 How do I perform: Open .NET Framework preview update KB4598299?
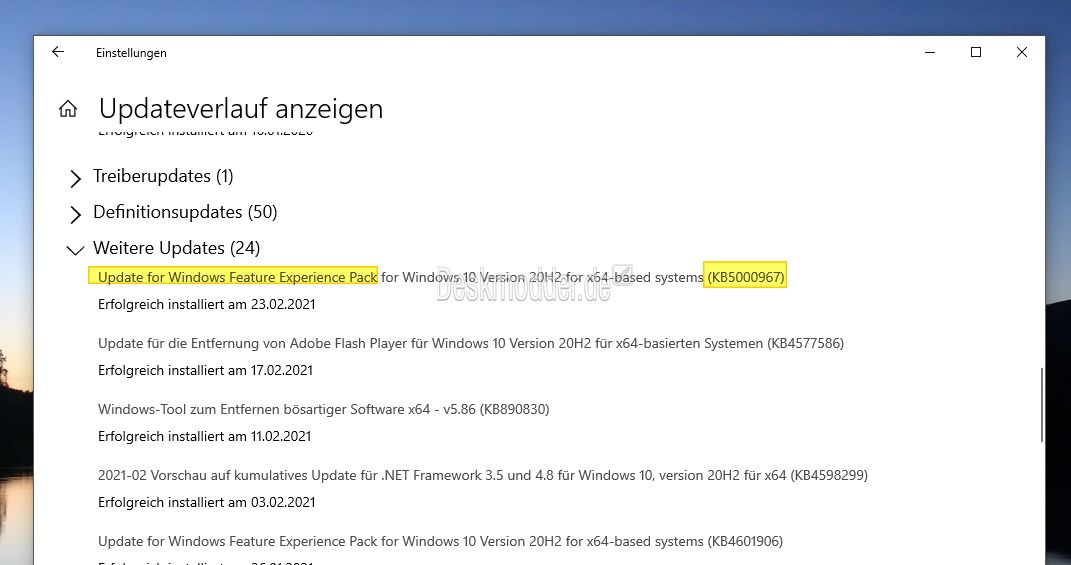tap(483, 475)
